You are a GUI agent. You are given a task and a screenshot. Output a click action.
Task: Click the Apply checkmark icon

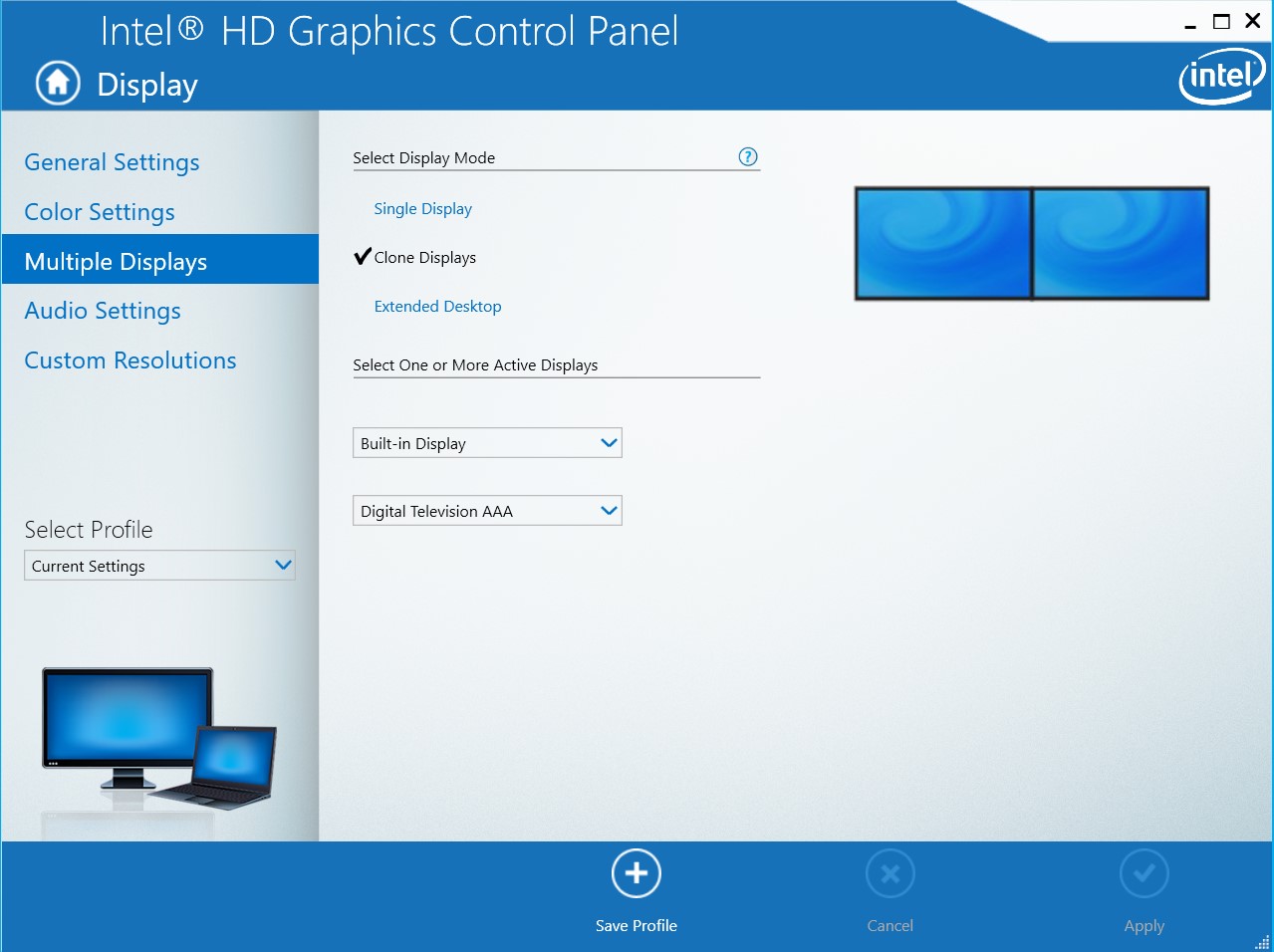(1144, 872)
